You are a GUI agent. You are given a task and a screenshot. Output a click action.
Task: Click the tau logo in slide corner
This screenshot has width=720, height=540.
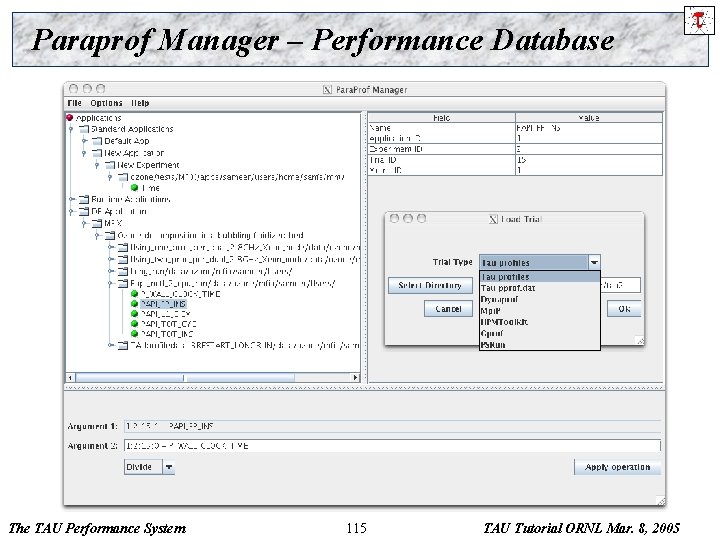(x=699, y=20)
